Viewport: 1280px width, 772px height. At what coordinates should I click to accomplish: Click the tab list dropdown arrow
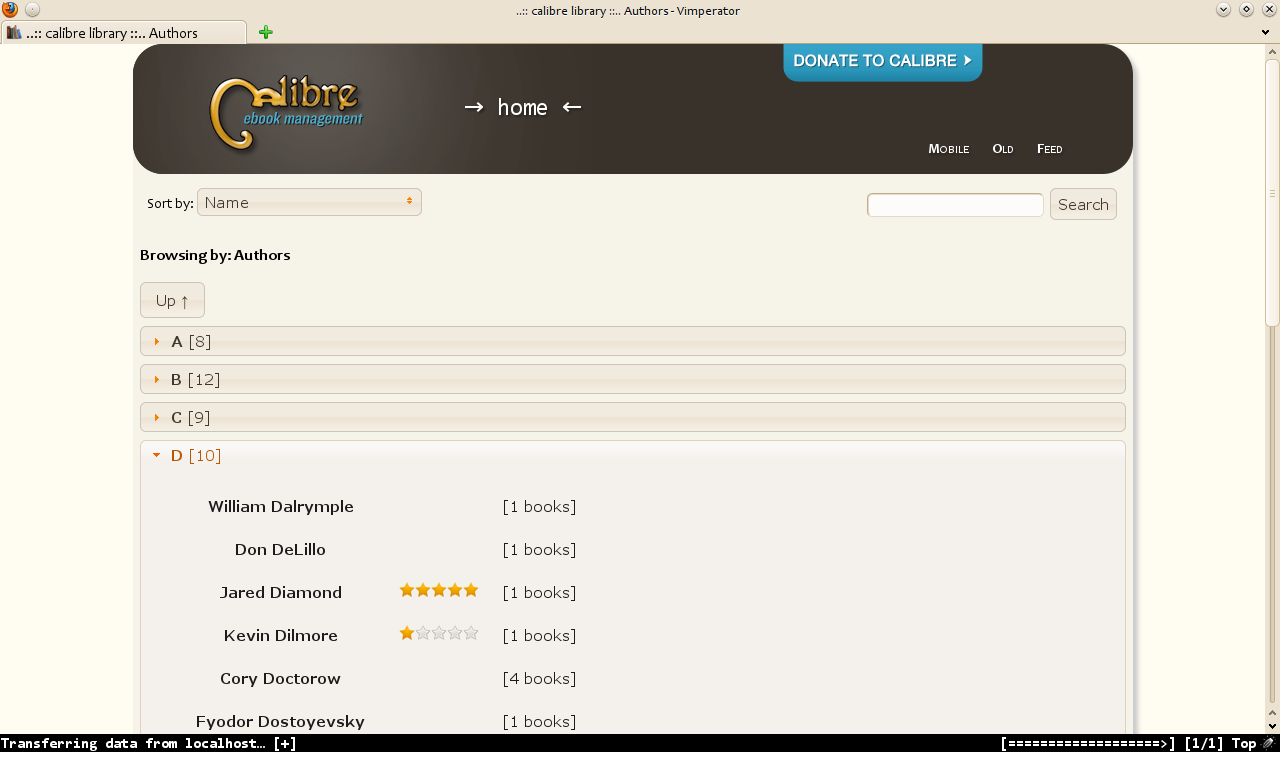point(1266,33)
